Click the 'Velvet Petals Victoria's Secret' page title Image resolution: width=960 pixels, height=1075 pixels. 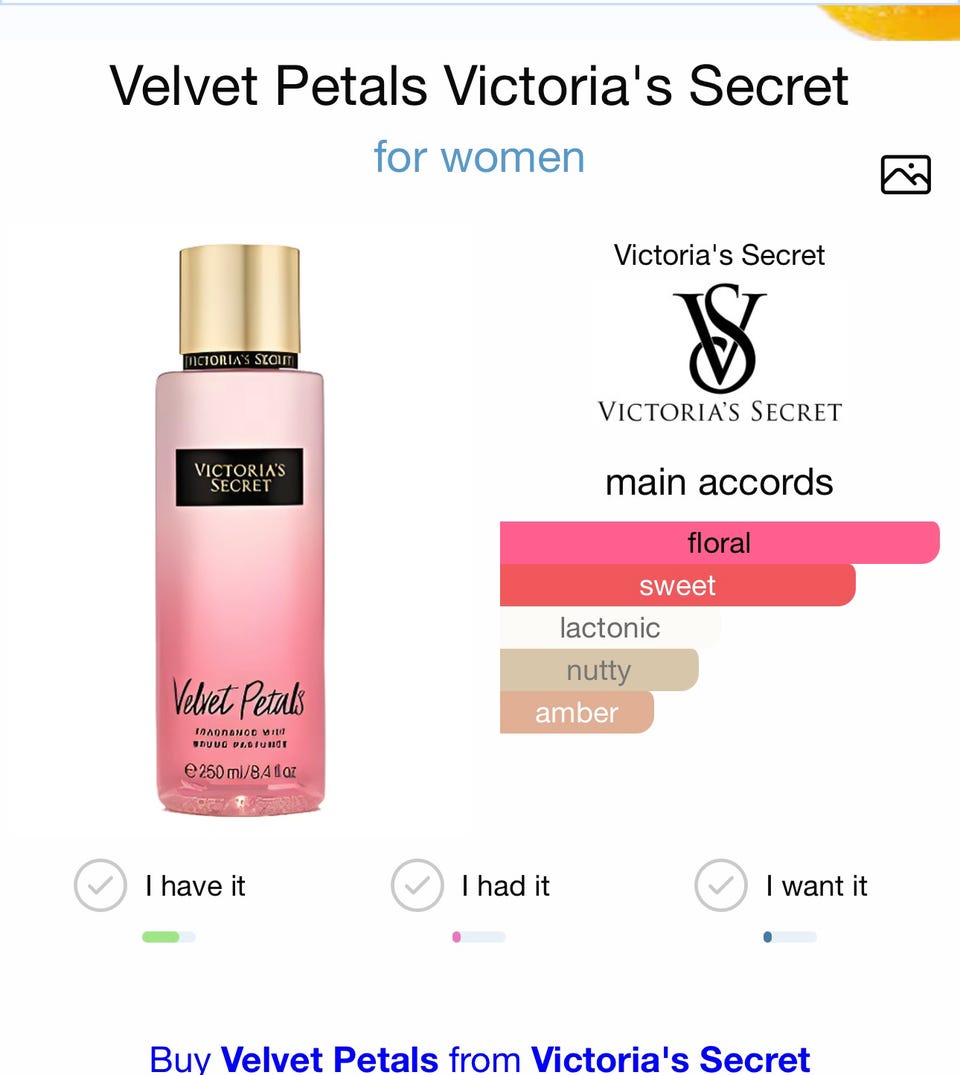pyautogui.click(x=479, y=86)
